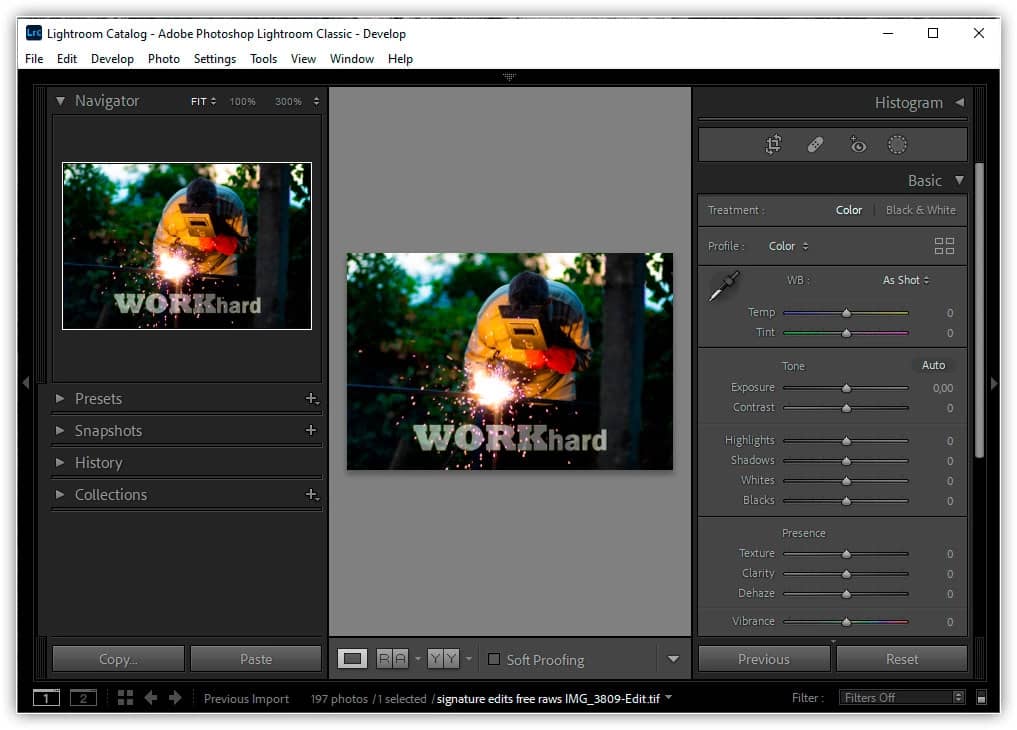This screenshot has width=1017, height=730.
Task: Select the Crop Overlay tool
Action: click(773, 144)
